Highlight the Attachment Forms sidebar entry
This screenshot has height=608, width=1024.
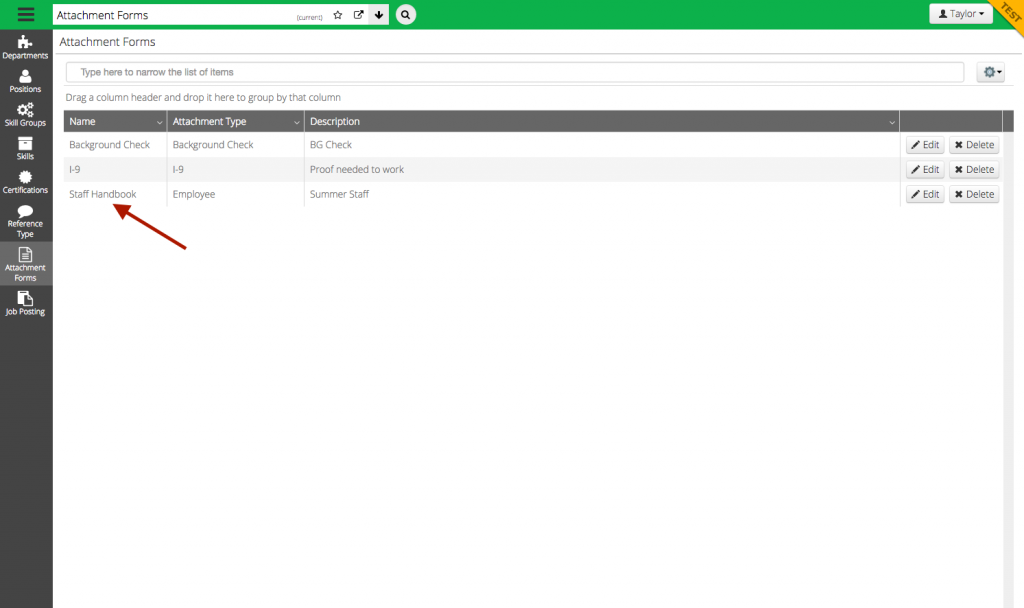pyautogui.click(x=25, y=263)
